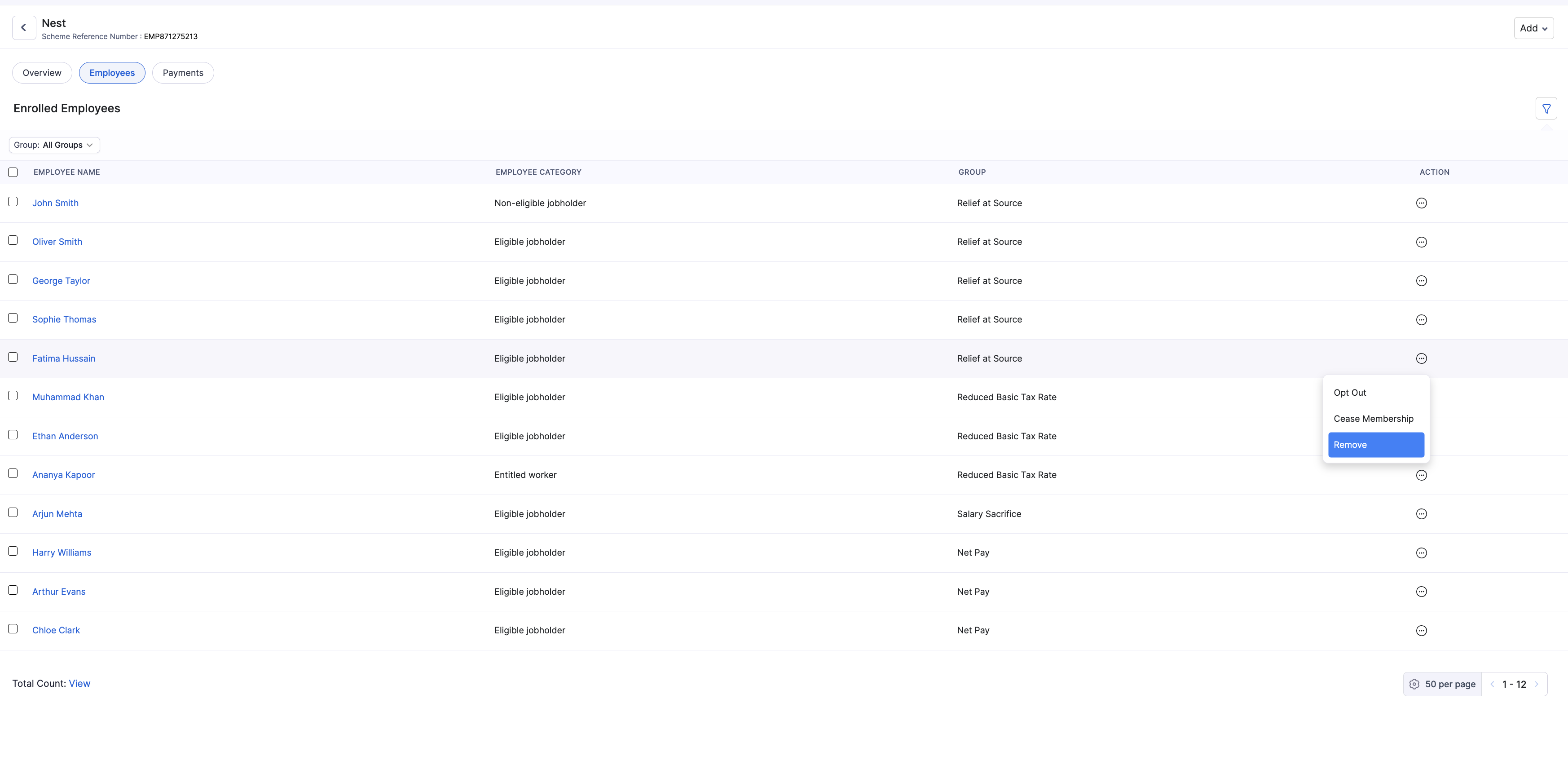Choose Remove from the action menu

pos(1376,445)
